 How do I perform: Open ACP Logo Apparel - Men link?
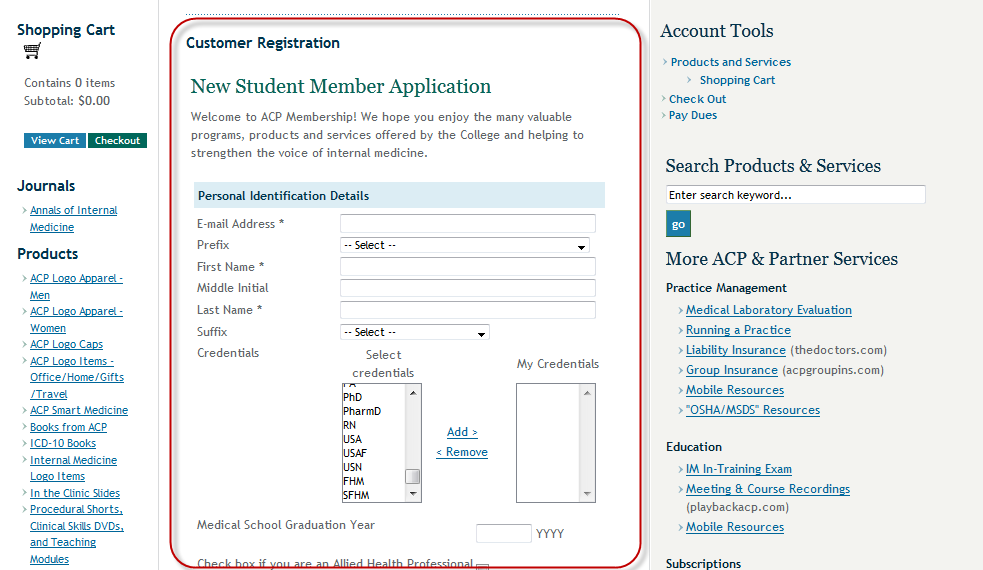(x=76, y=287)
